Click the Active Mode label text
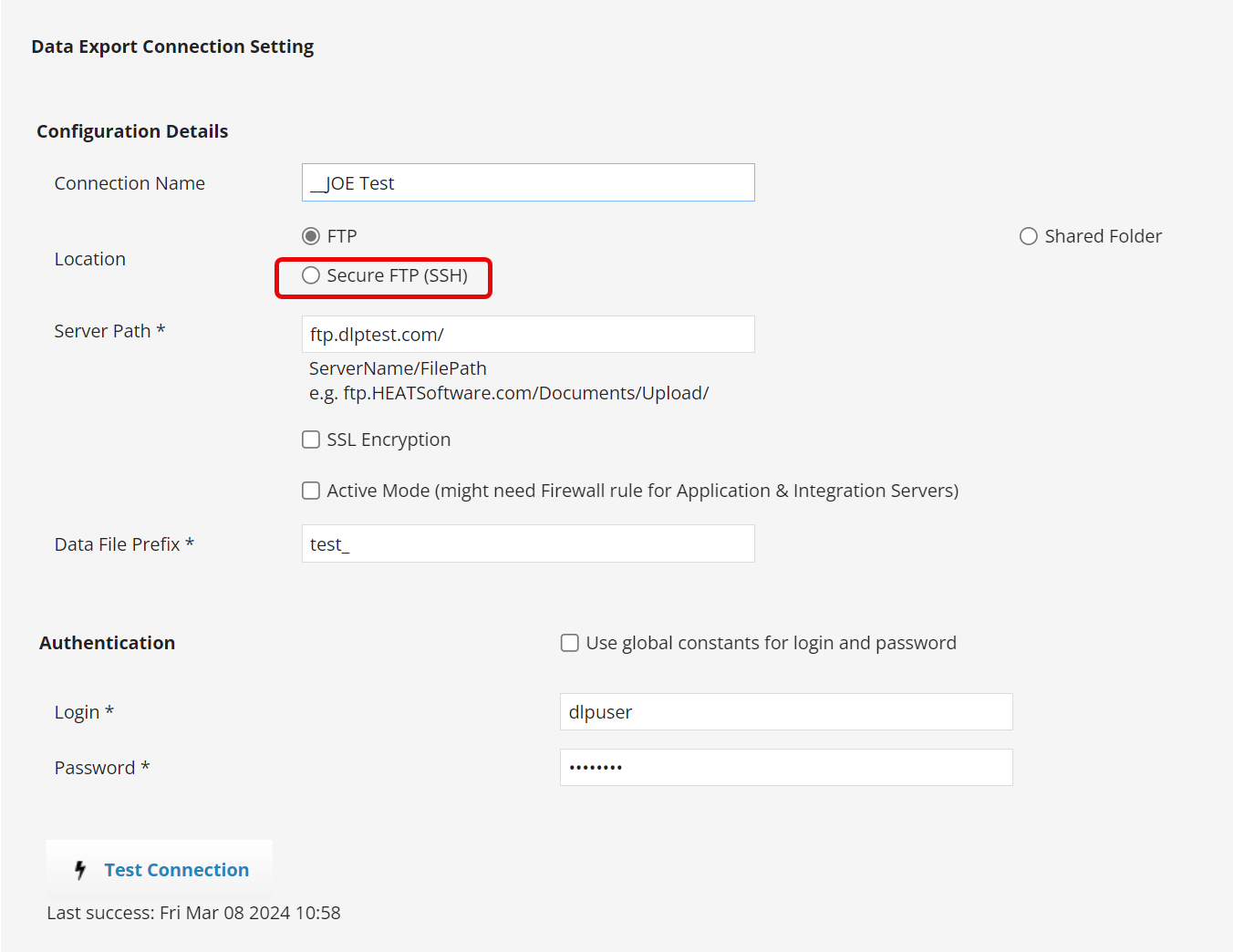Image resolution: width=1233 pixels, height=952 pixels. (x=642, y=491)
